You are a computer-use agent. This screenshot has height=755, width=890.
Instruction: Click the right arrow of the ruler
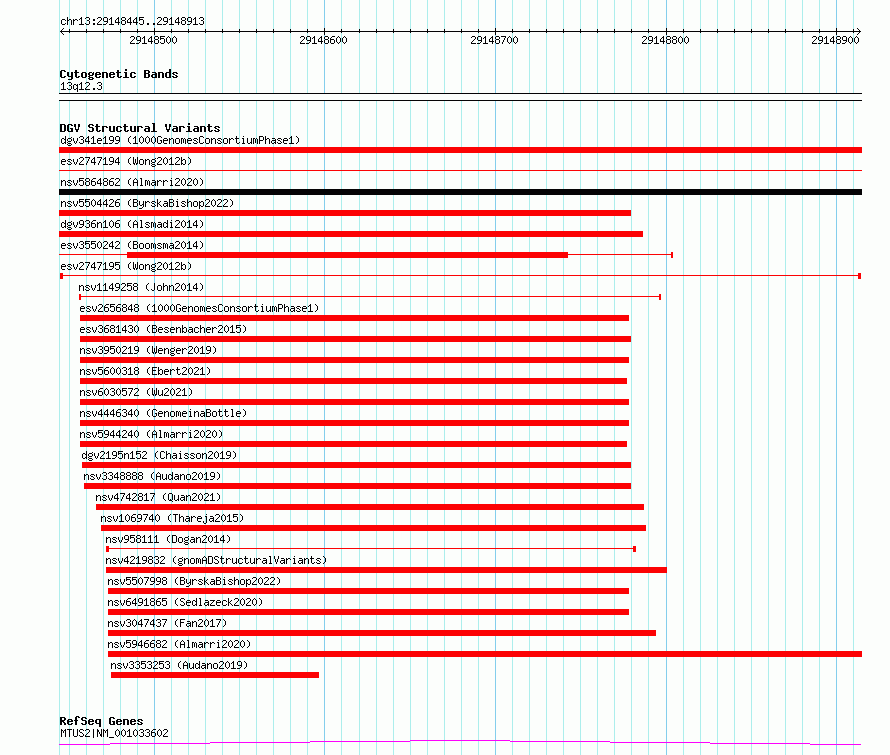[x=858, y=32]
